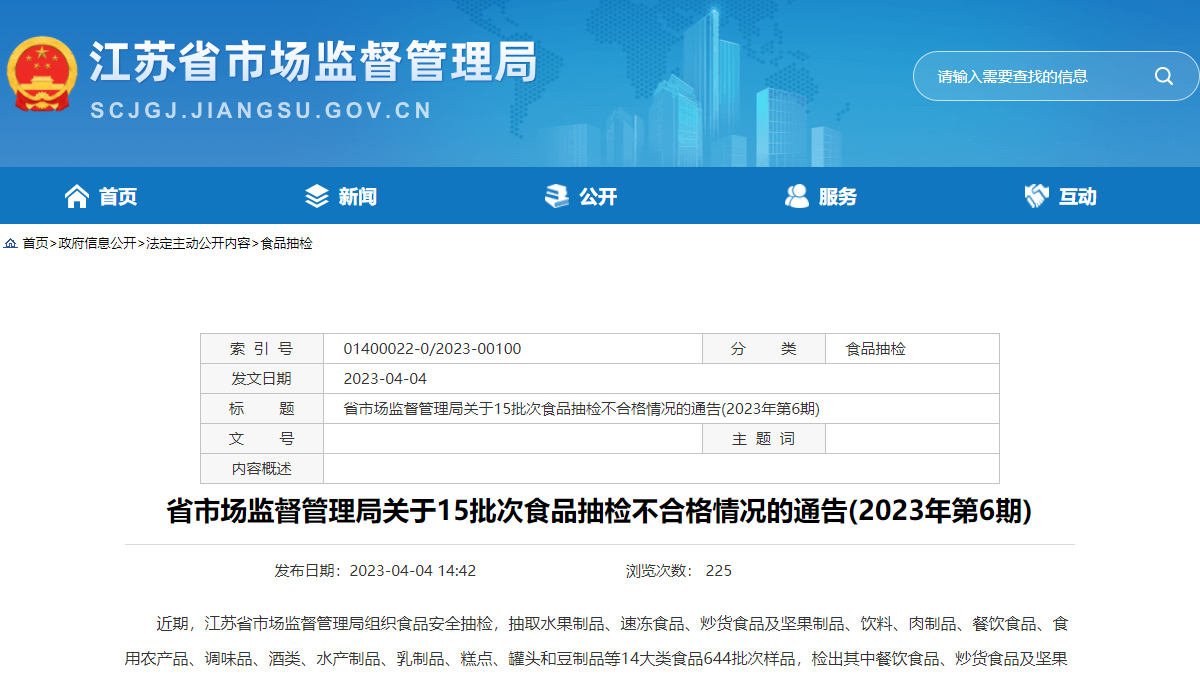
Task: Click the national emblem logo
Action: point(42,74)
